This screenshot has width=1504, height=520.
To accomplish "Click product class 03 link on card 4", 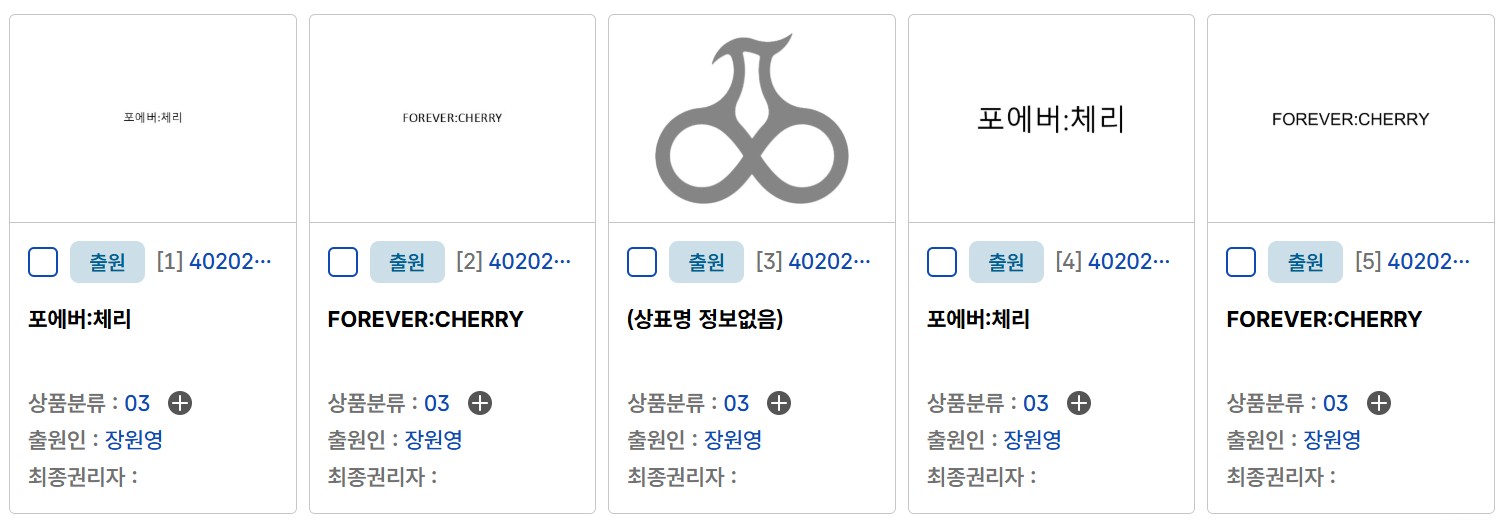I will (x=1035, y=403).
